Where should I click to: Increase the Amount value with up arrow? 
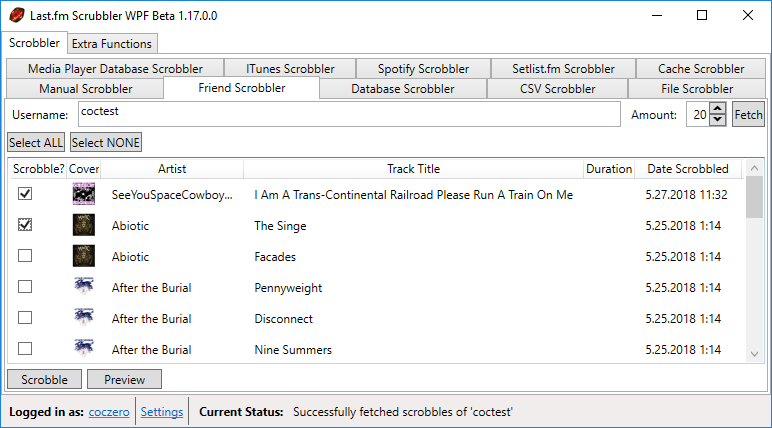coord(718,109)
